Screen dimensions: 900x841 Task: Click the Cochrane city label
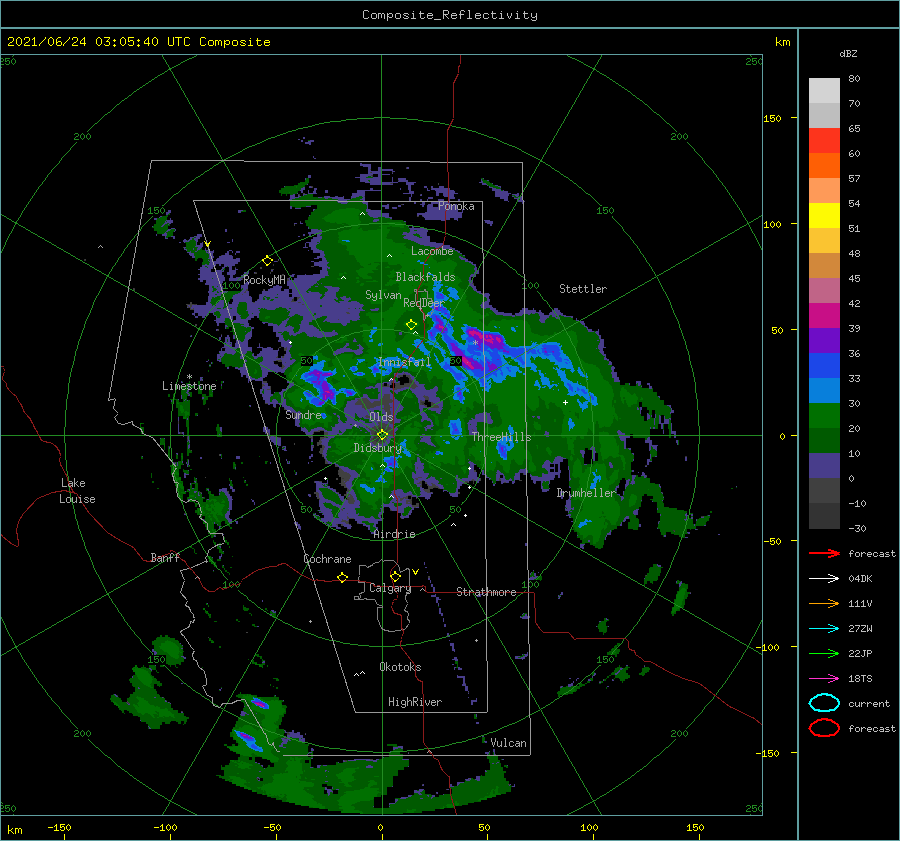tap(327, 559)
